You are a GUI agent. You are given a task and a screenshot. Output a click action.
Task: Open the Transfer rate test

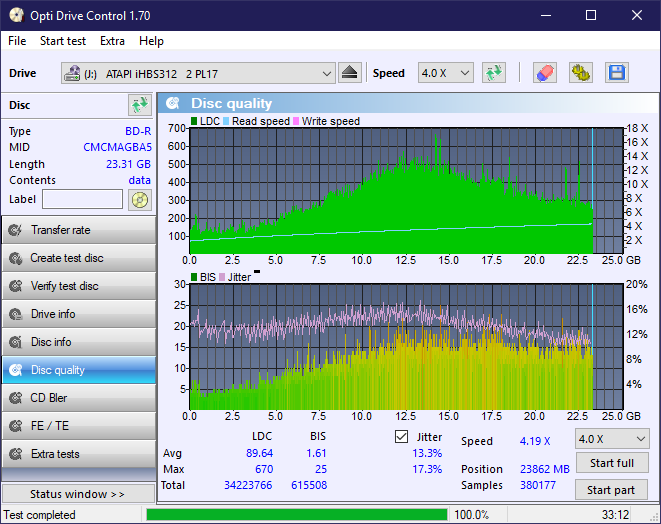pos(78,230)
